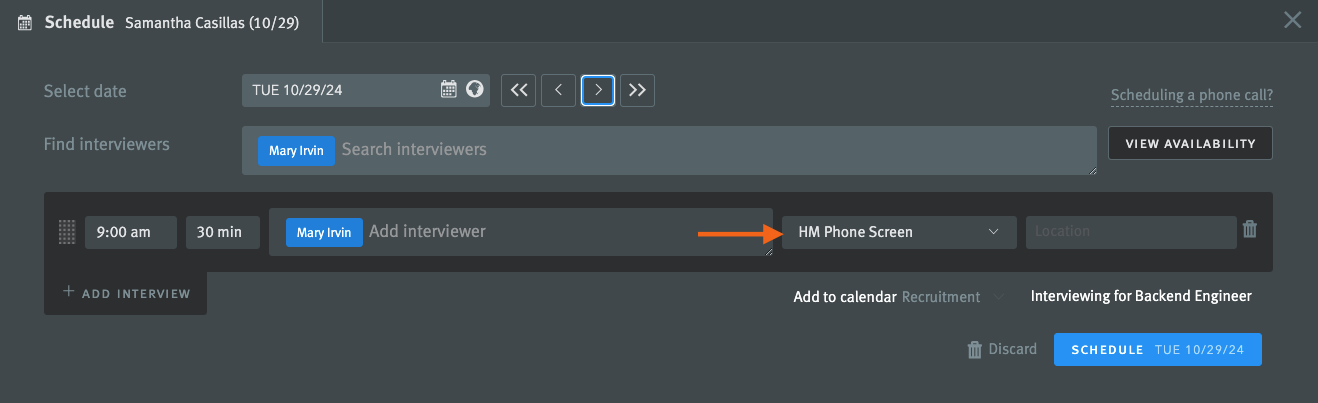Viewport: 1318px width, 403px height.
Task: Open the 'Scheduling a phone call?' link
Action: (1192, 96)
